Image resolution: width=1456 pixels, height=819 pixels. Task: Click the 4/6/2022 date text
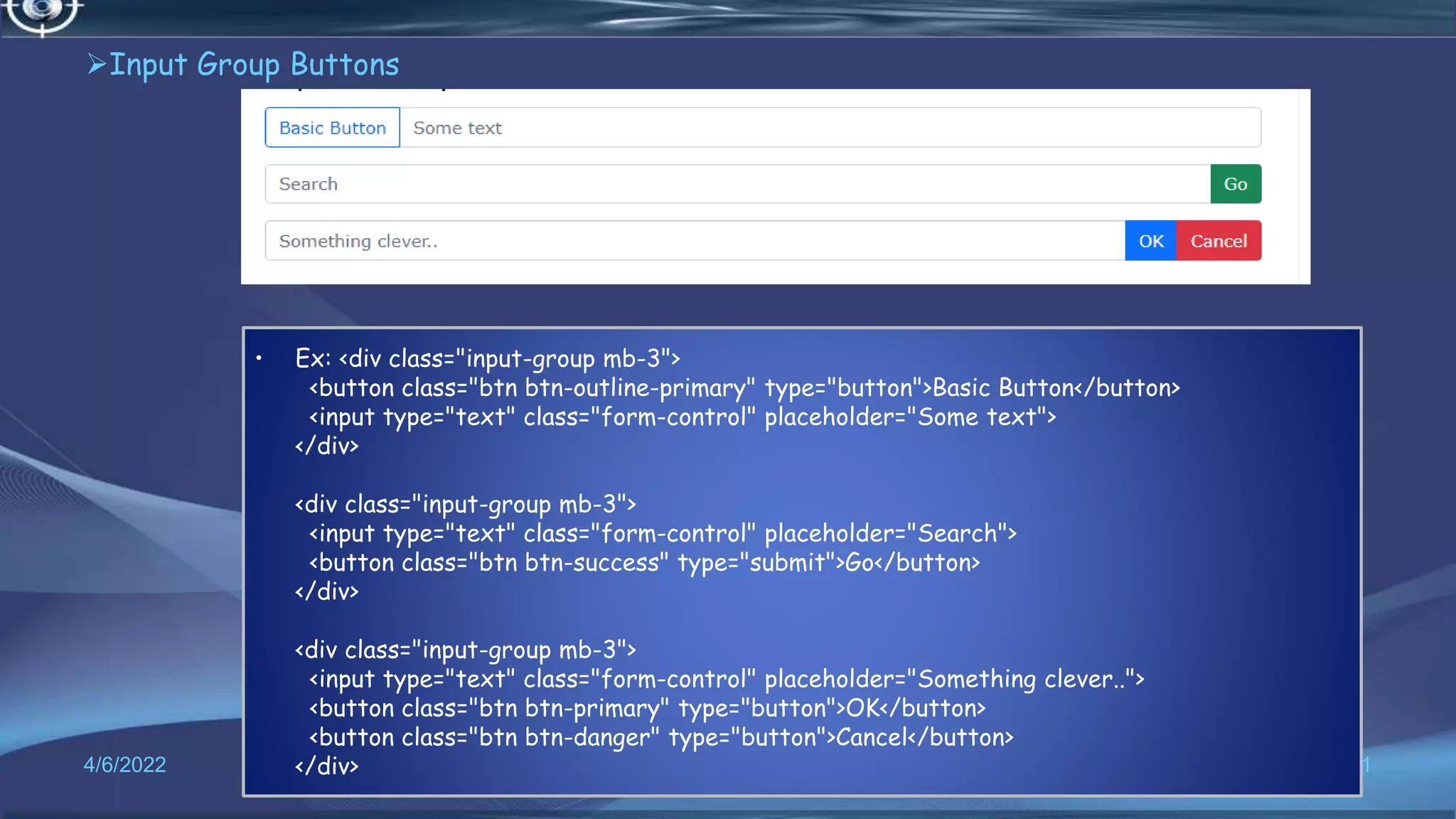coord(124,765)
